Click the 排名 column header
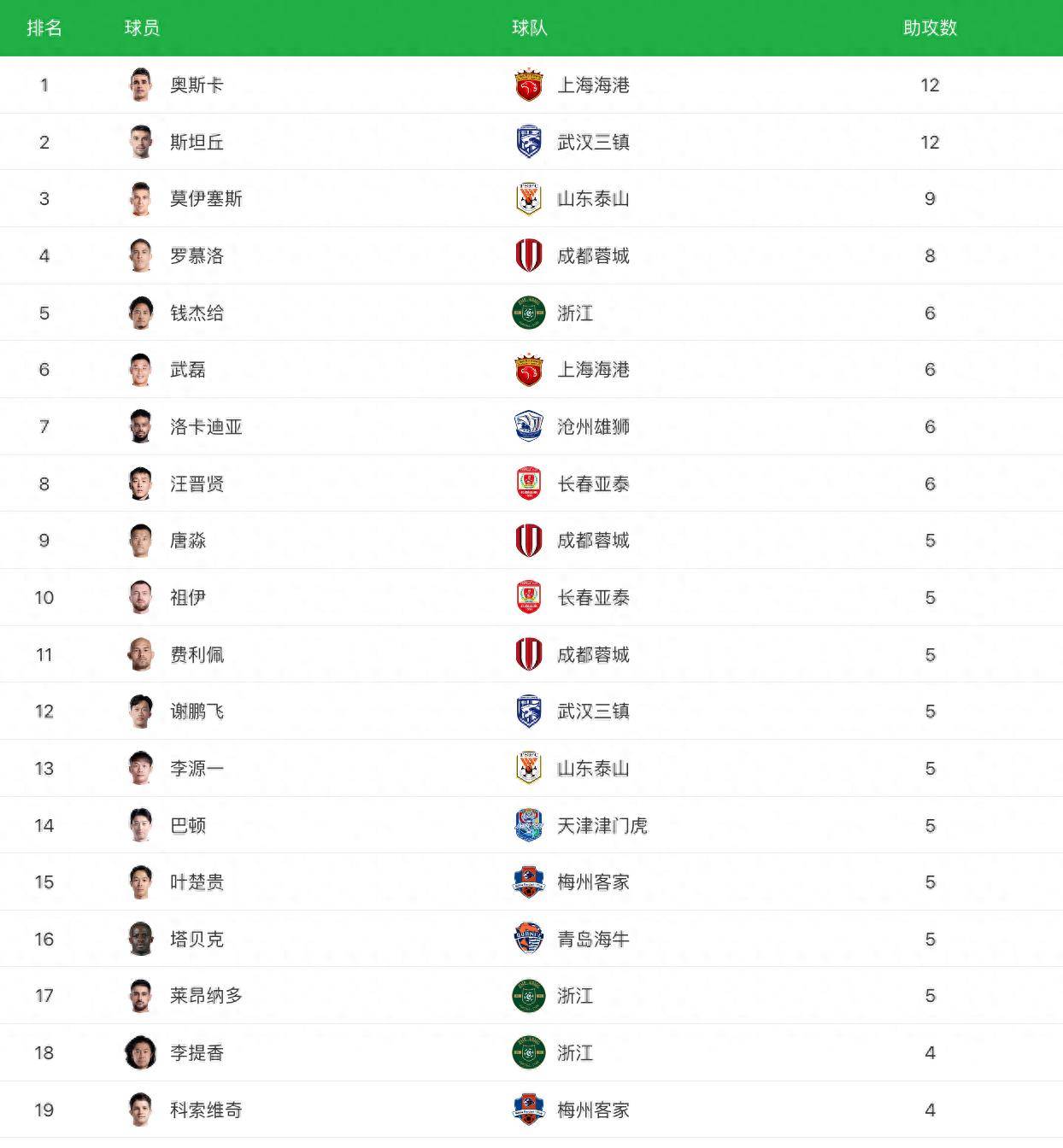1063x1148 pixels. (44, 28)
